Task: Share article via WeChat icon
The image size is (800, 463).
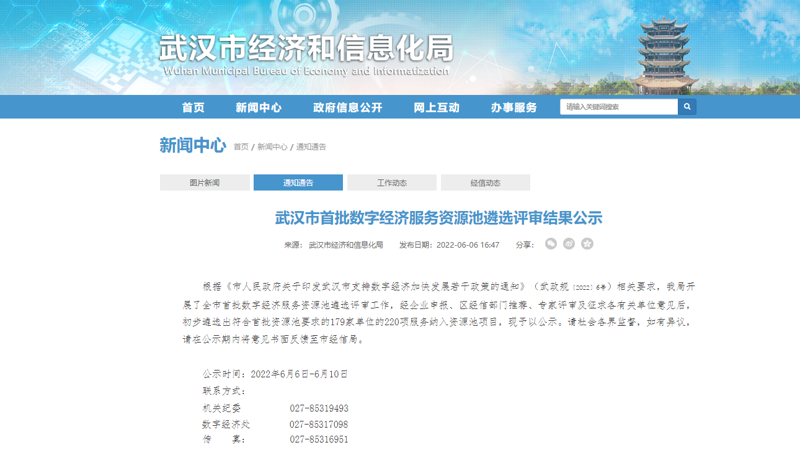Action: click(551, 244)
